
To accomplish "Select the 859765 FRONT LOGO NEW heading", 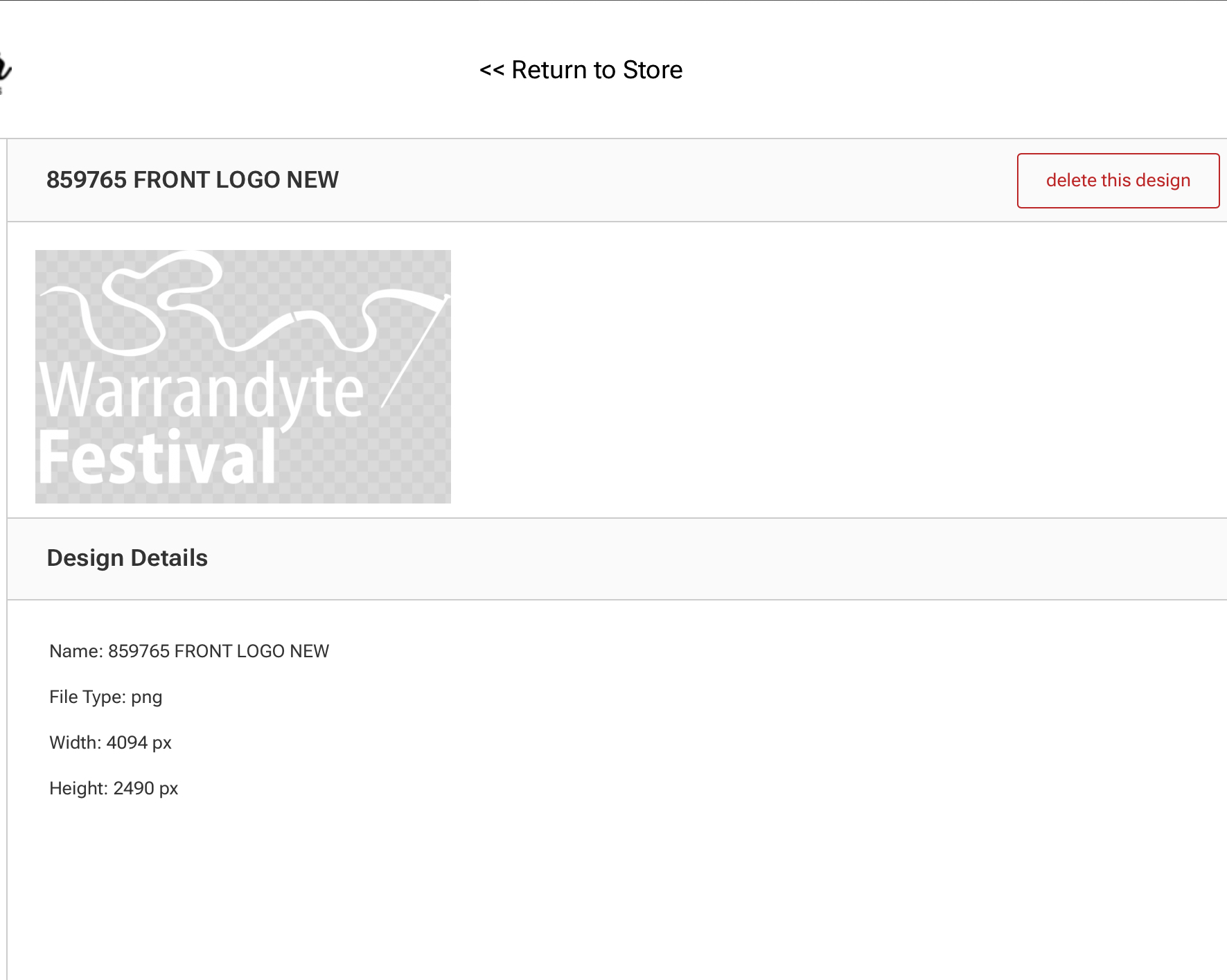I will tap(193, 180).
